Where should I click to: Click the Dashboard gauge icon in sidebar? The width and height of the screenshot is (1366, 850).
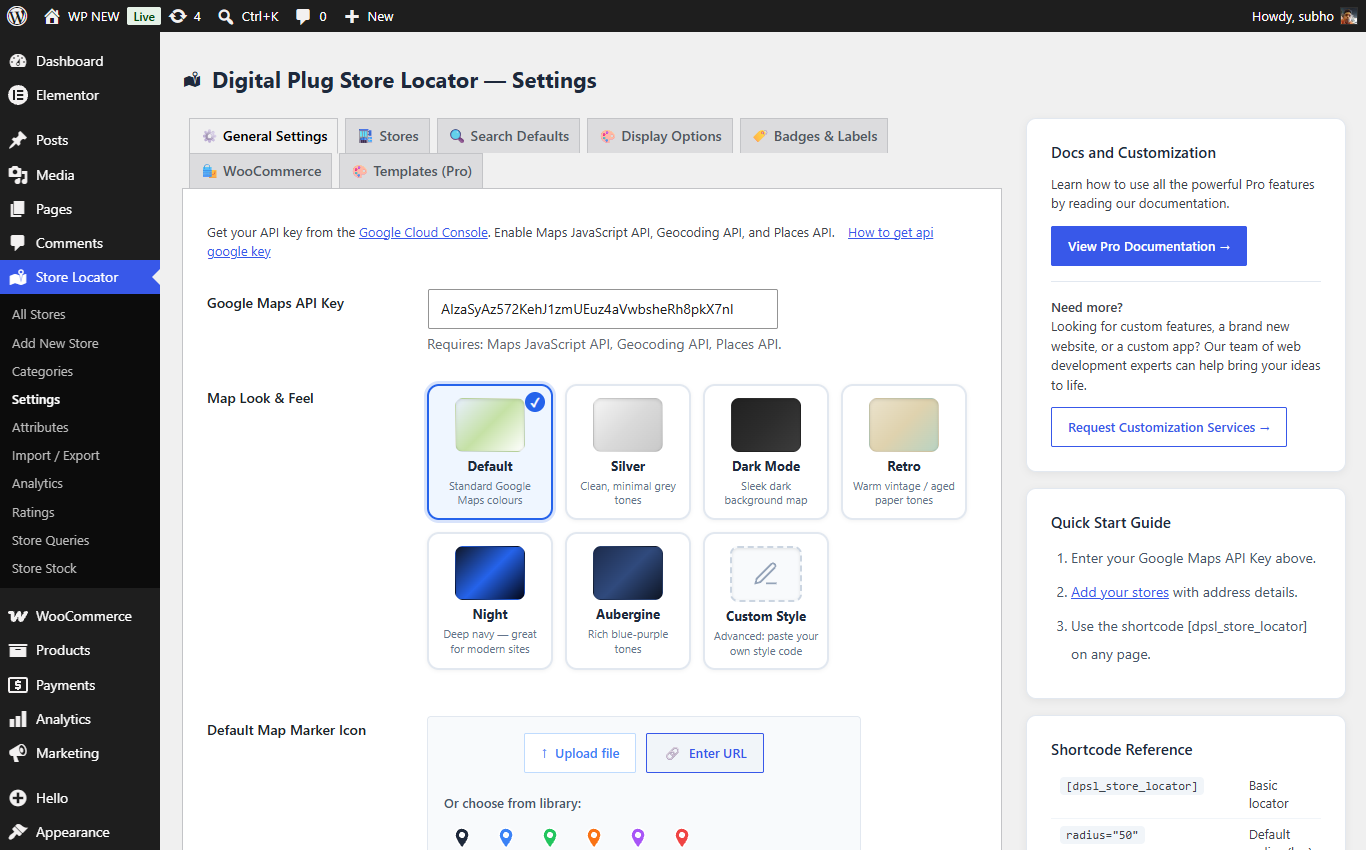18,61
